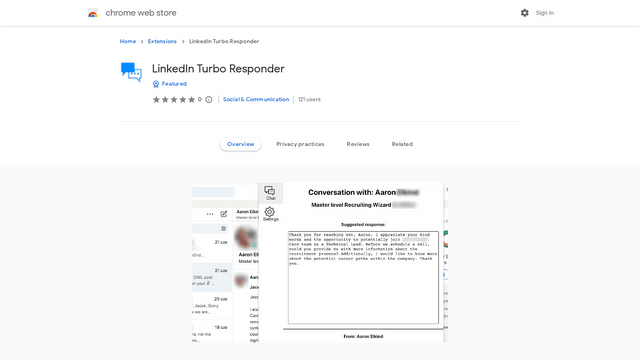Click 'LinkedIn Turbo Responder' breadcrumb text
Image resolution: width=640 pixels, height=360 pixels.
point(224,41)
